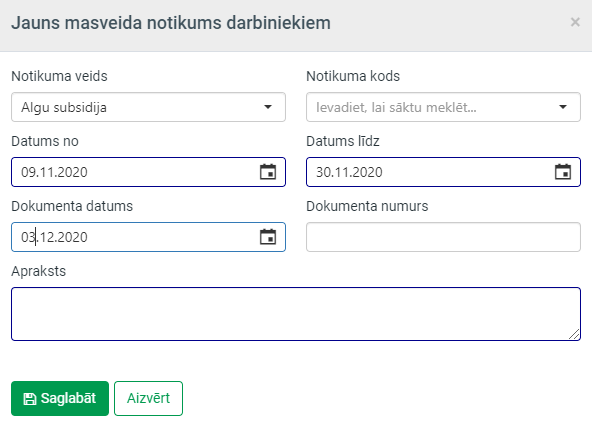Click the Datums no date field

point(148,172)
